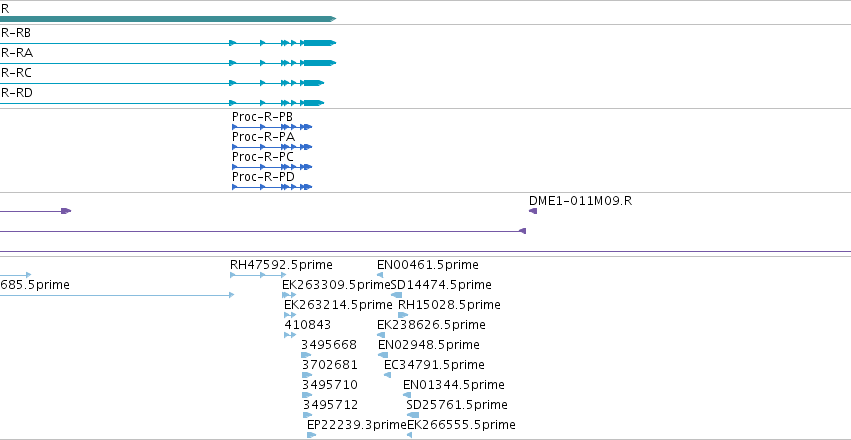Screen dimensions: 851x440
Task: Select the EK266555.5prime EST label
Action: (461, 425)
